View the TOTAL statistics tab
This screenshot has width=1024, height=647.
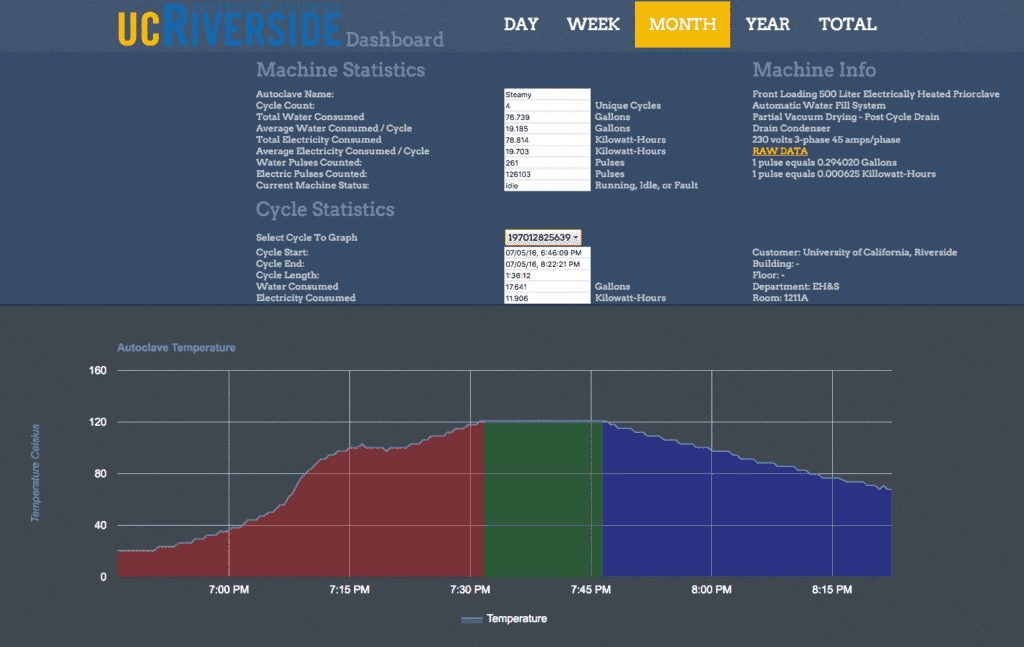point(847,24)
